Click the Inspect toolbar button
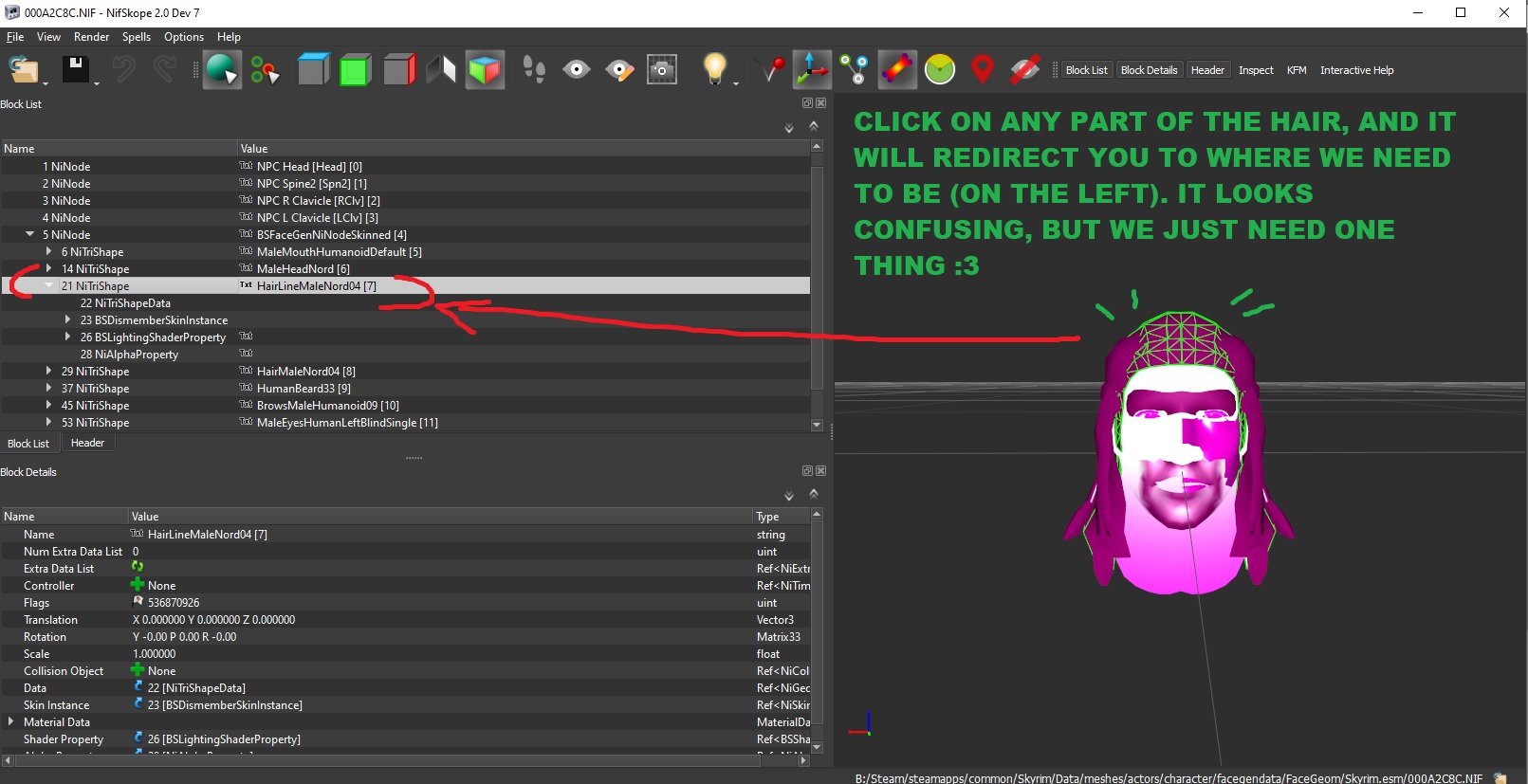The width and height of the screenshot is (1528, 784). pos(1256,70)
